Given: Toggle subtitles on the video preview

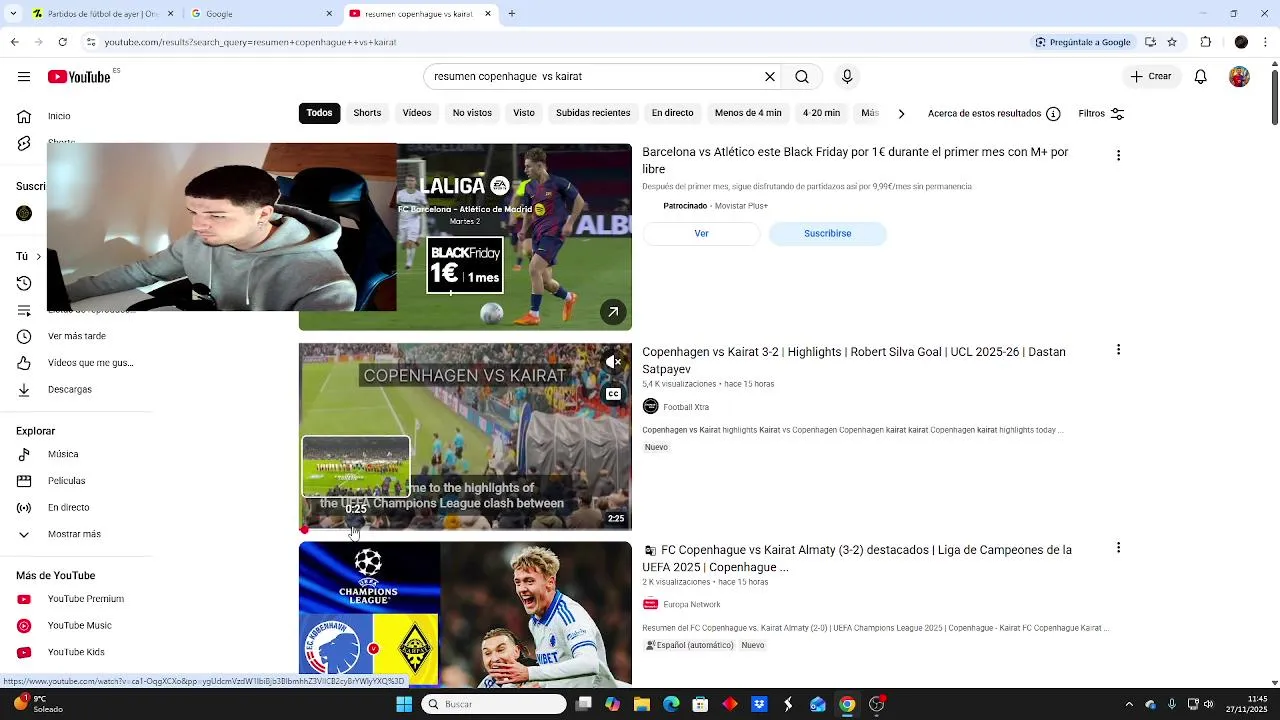Looking at the screenshot, I should 613,394.
